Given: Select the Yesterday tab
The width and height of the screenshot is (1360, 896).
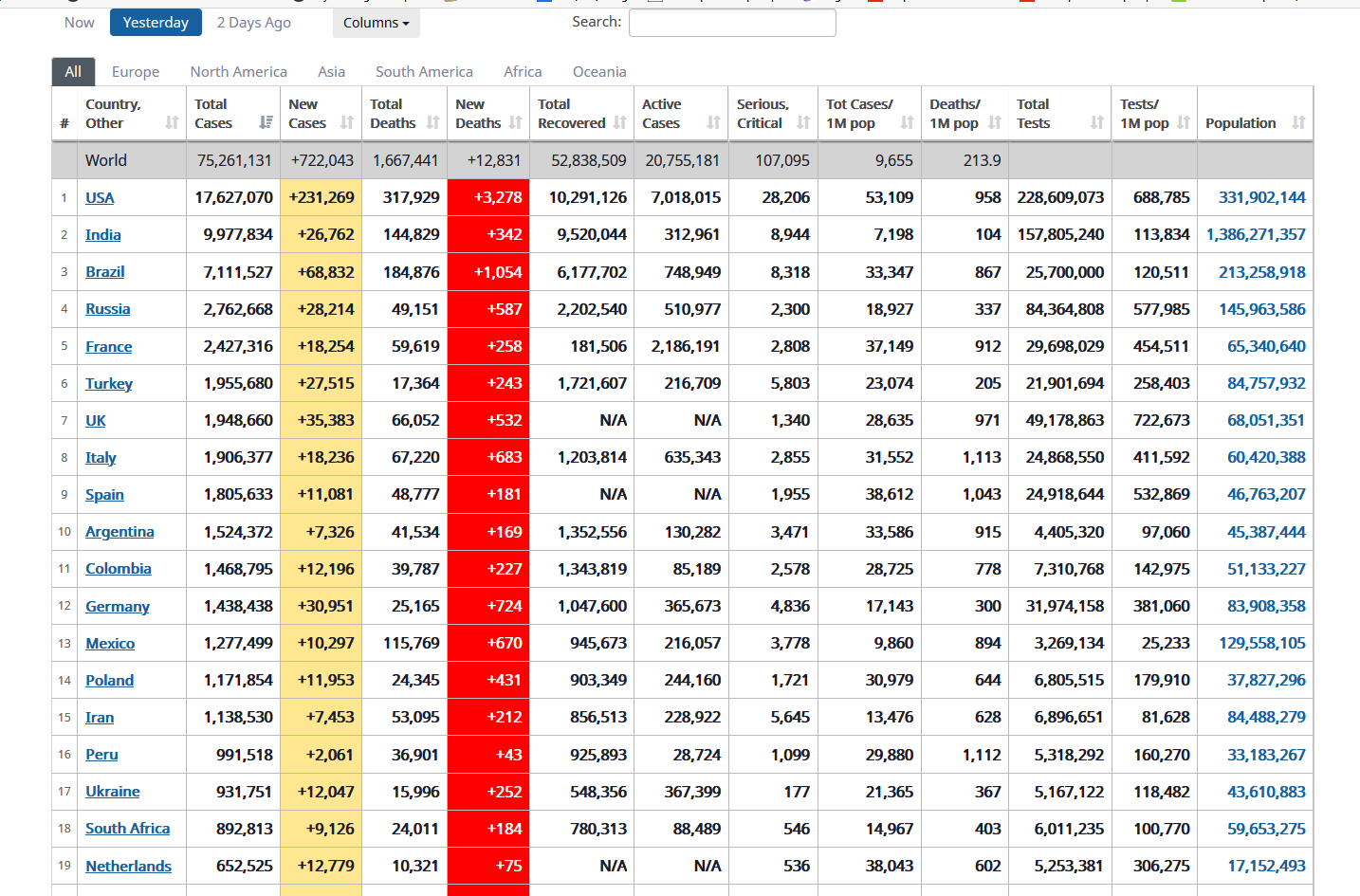Looking at the screenshot, I should coord(156,23).
